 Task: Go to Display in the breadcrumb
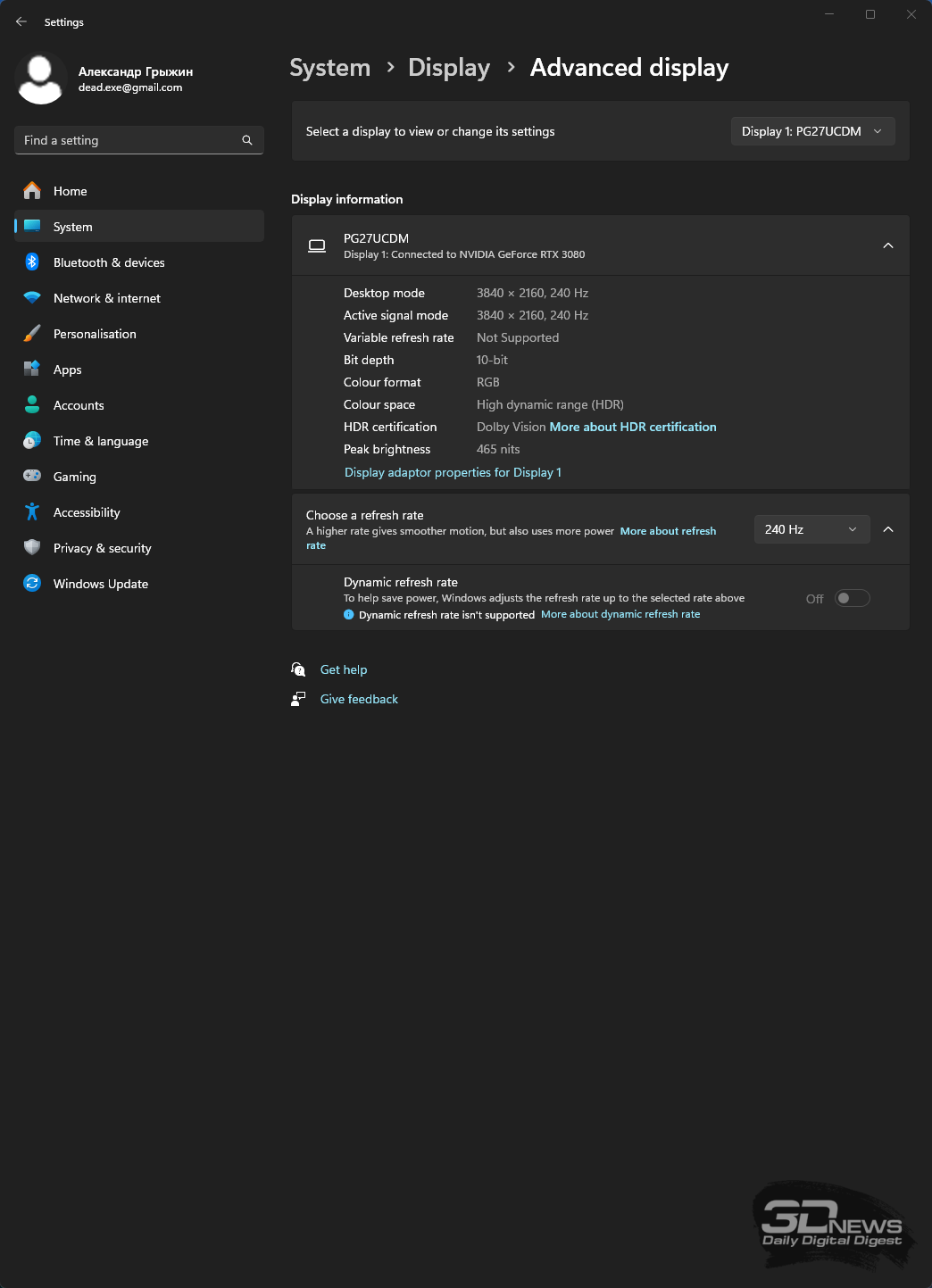coord(449,68)
